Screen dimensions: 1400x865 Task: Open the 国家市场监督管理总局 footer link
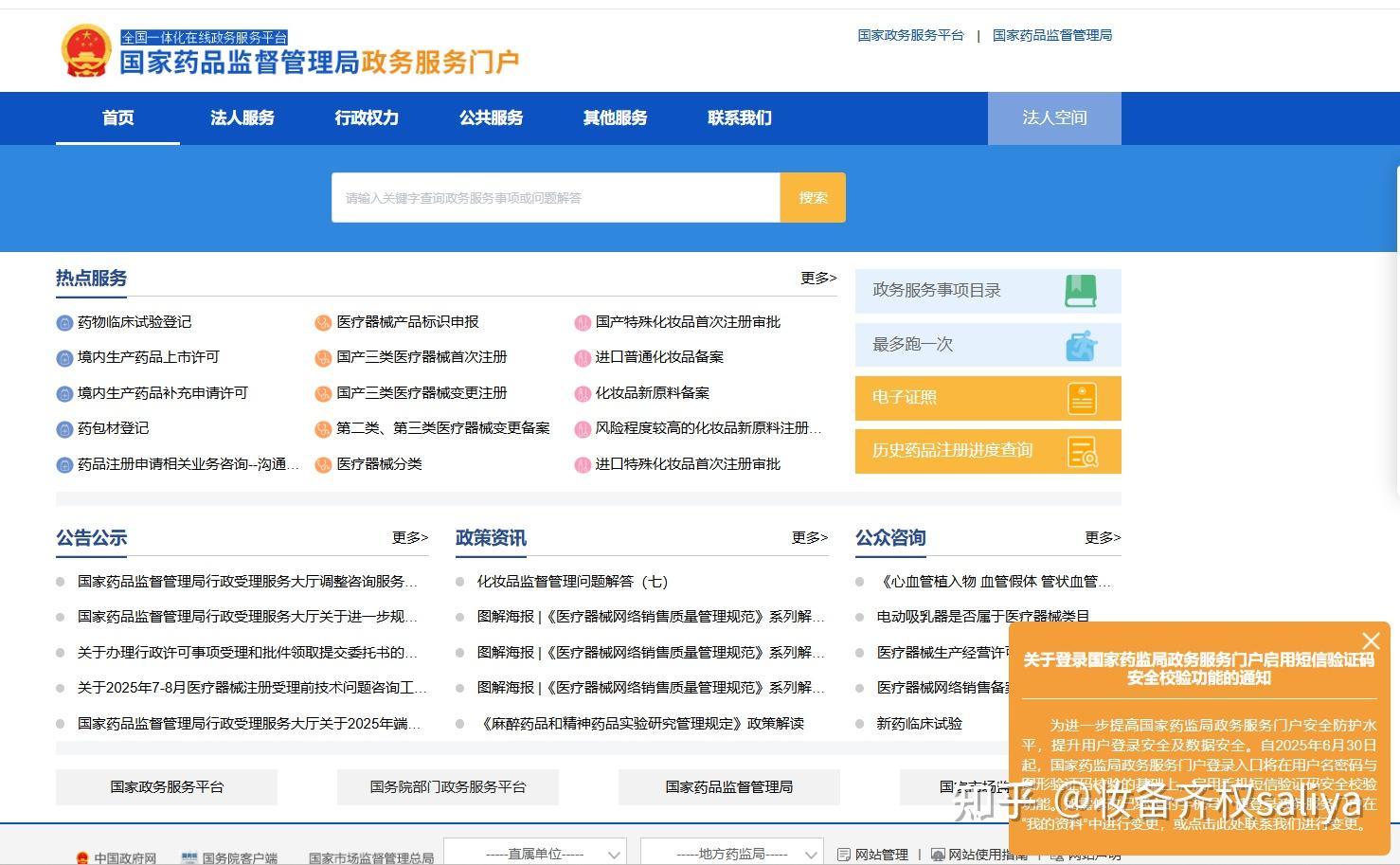(370, 858)
